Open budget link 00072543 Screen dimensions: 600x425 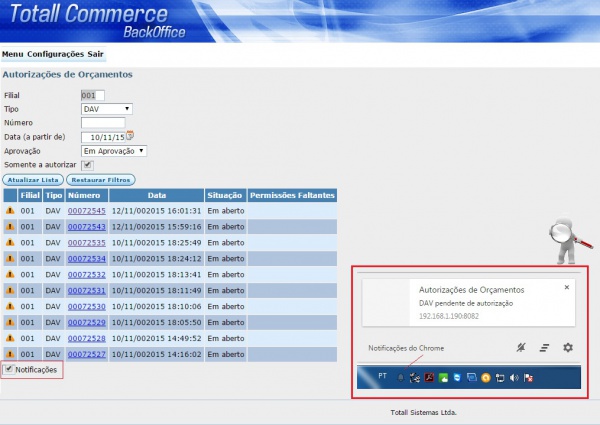pyautogui.click(x=86, y=227)
